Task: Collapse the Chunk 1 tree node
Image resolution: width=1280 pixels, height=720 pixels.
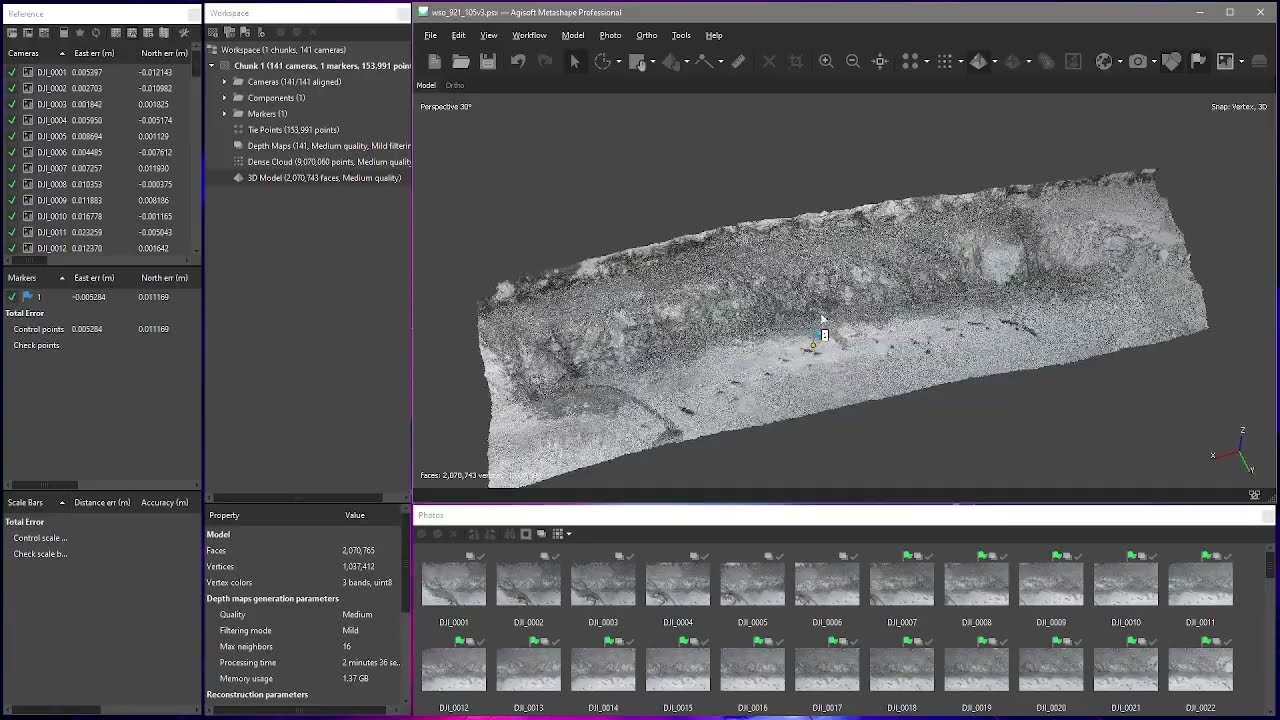Action: coord(212,66)
